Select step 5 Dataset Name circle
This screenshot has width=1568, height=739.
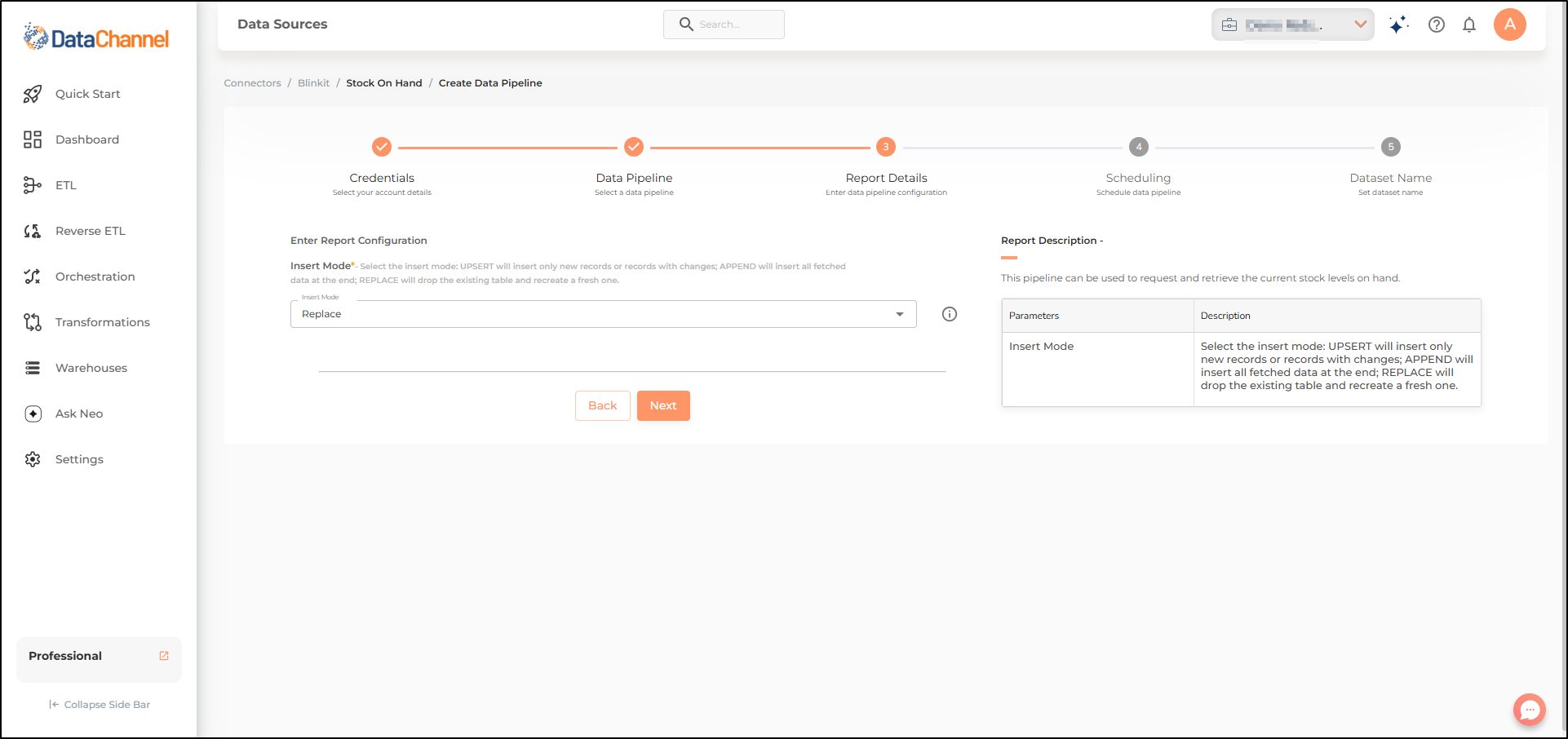tap(1391, 147)
